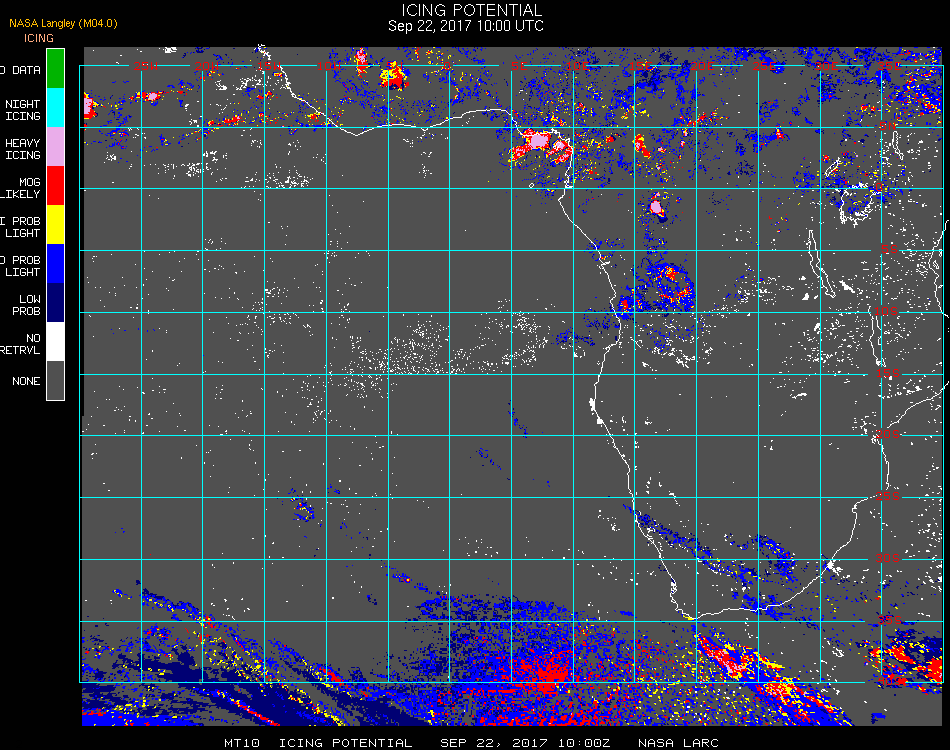The height and width of the screenshot is (750, 950).
Task: Click the 5E longitude label
Action: coord(518,65)
